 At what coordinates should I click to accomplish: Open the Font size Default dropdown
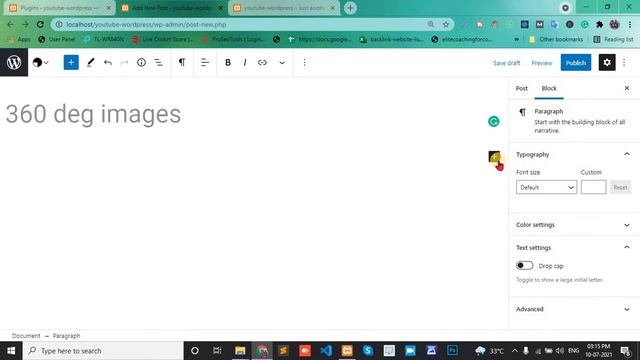(x=546, y=187)
